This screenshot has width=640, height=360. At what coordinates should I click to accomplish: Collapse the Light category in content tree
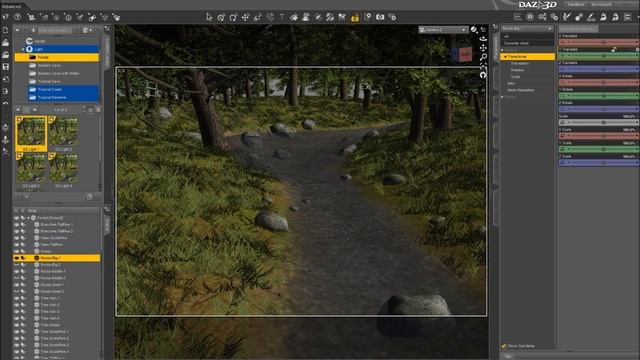coord(23,49)
